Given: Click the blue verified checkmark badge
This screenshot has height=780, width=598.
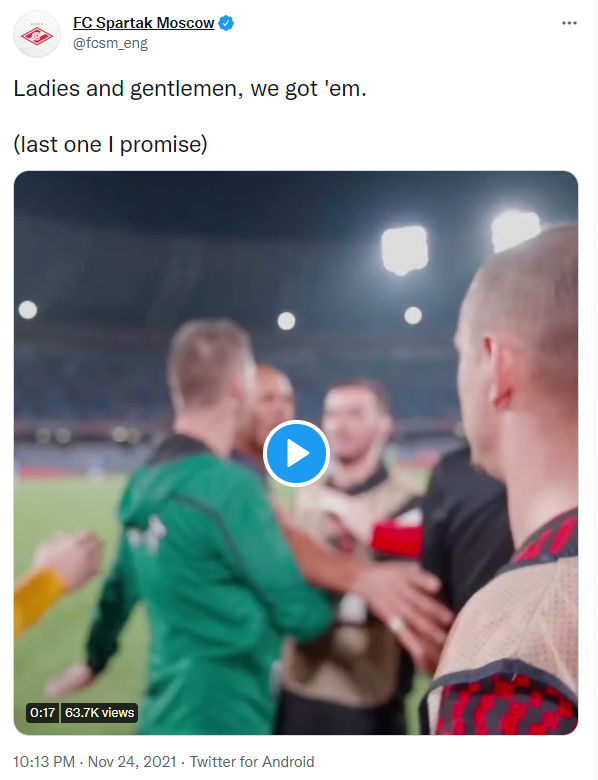Looking at the screenshot, I should pyautogui.click(x=226, y=23).
